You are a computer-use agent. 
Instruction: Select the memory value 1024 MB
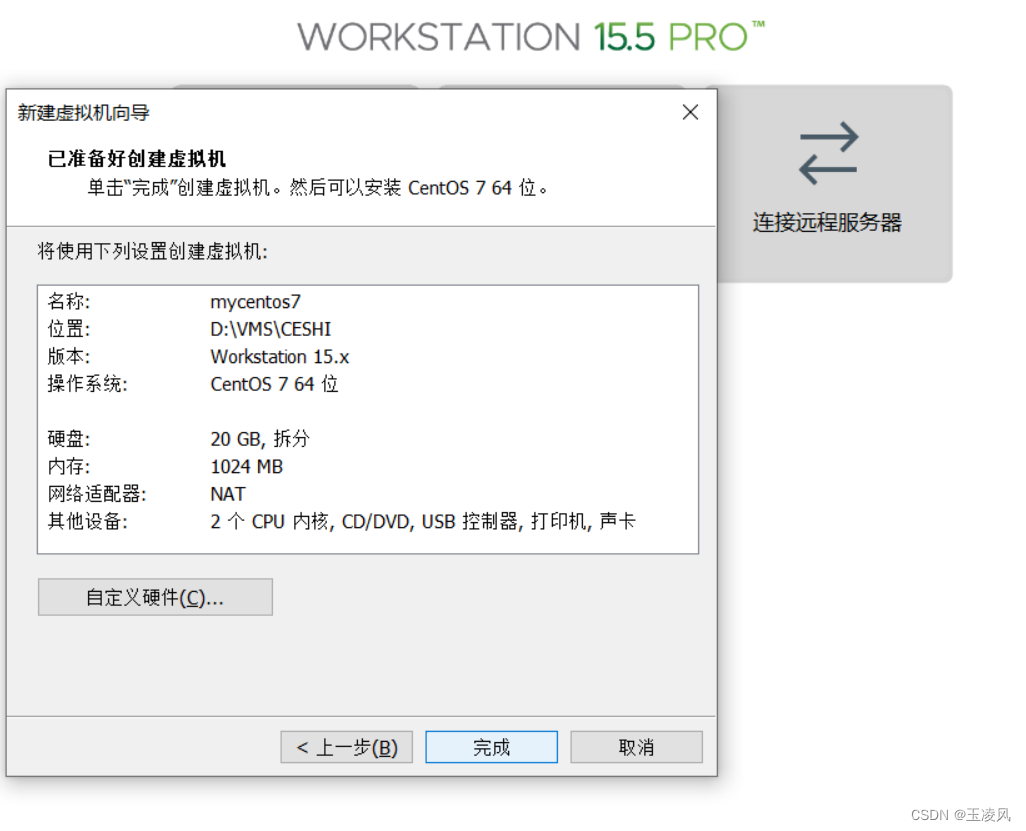click(x=247, y=467)
